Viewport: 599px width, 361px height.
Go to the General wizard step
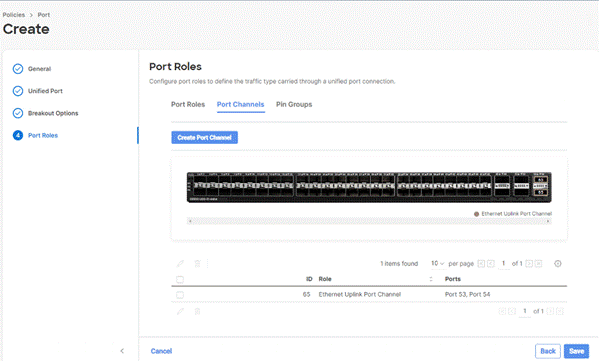click(39, 69)
